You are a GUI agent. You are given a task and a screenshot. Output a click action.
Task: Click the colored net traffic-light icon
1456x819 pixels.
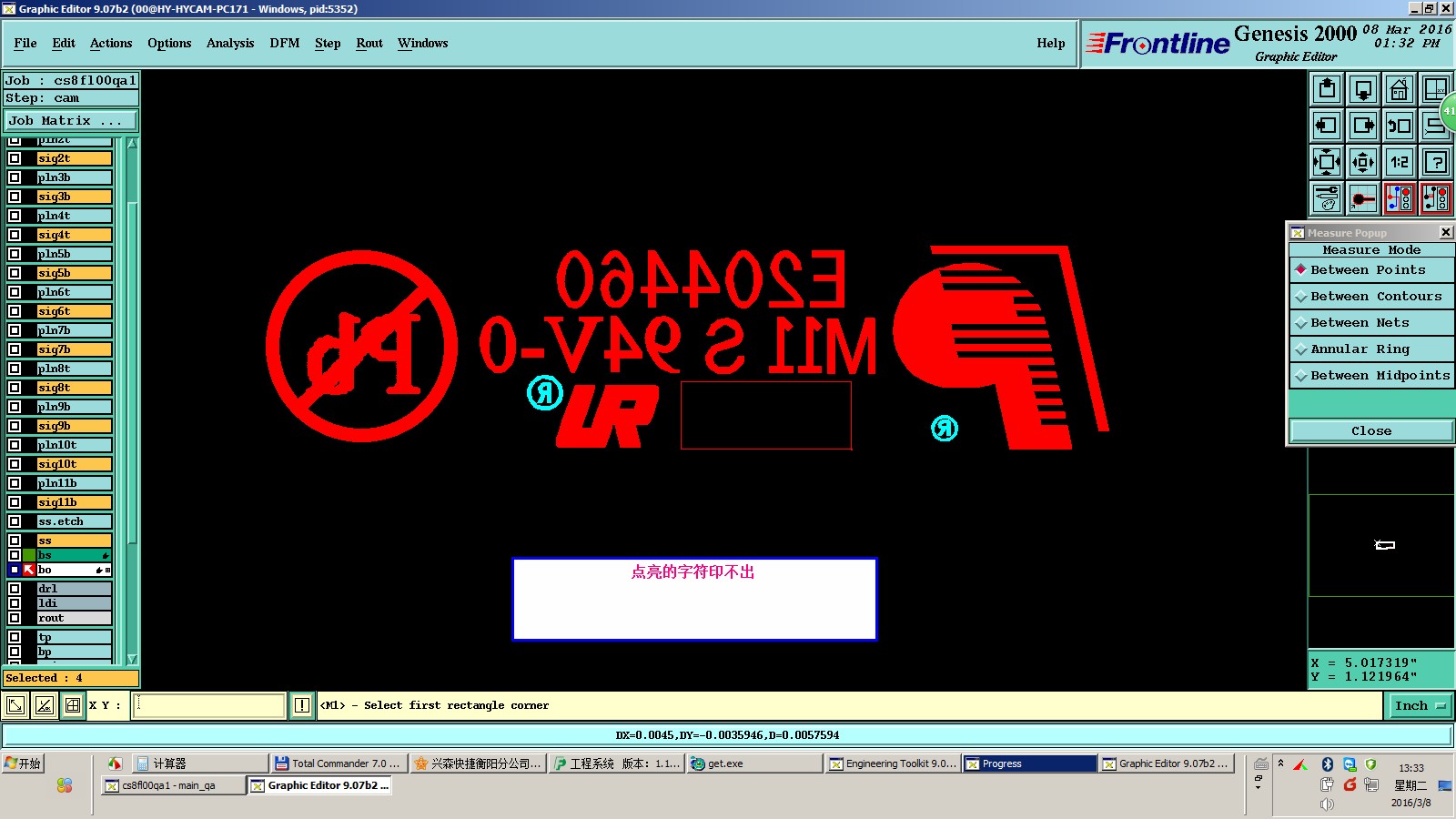(x=1400, y=198)
